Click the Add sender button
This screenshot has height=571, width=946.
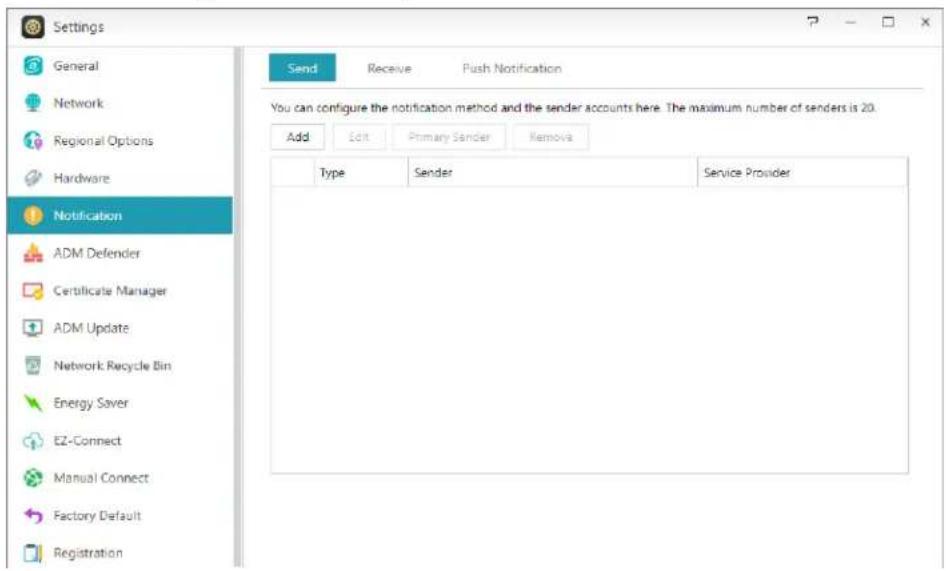click(x=298, y=137)
